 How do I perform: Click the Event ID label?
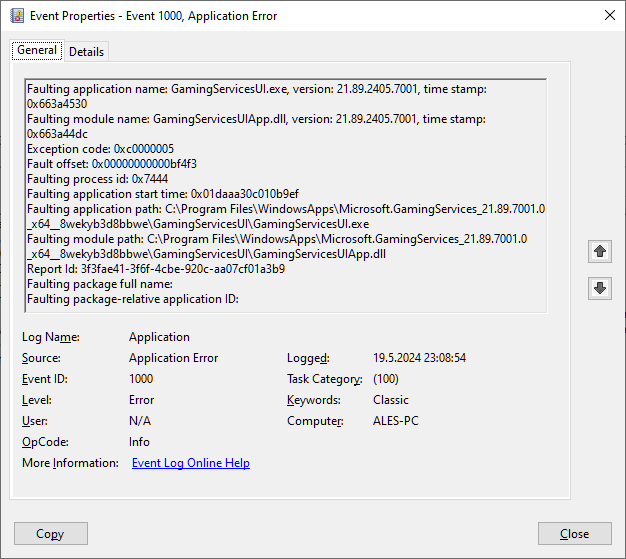pyautogui.click(x=45, y=379)
